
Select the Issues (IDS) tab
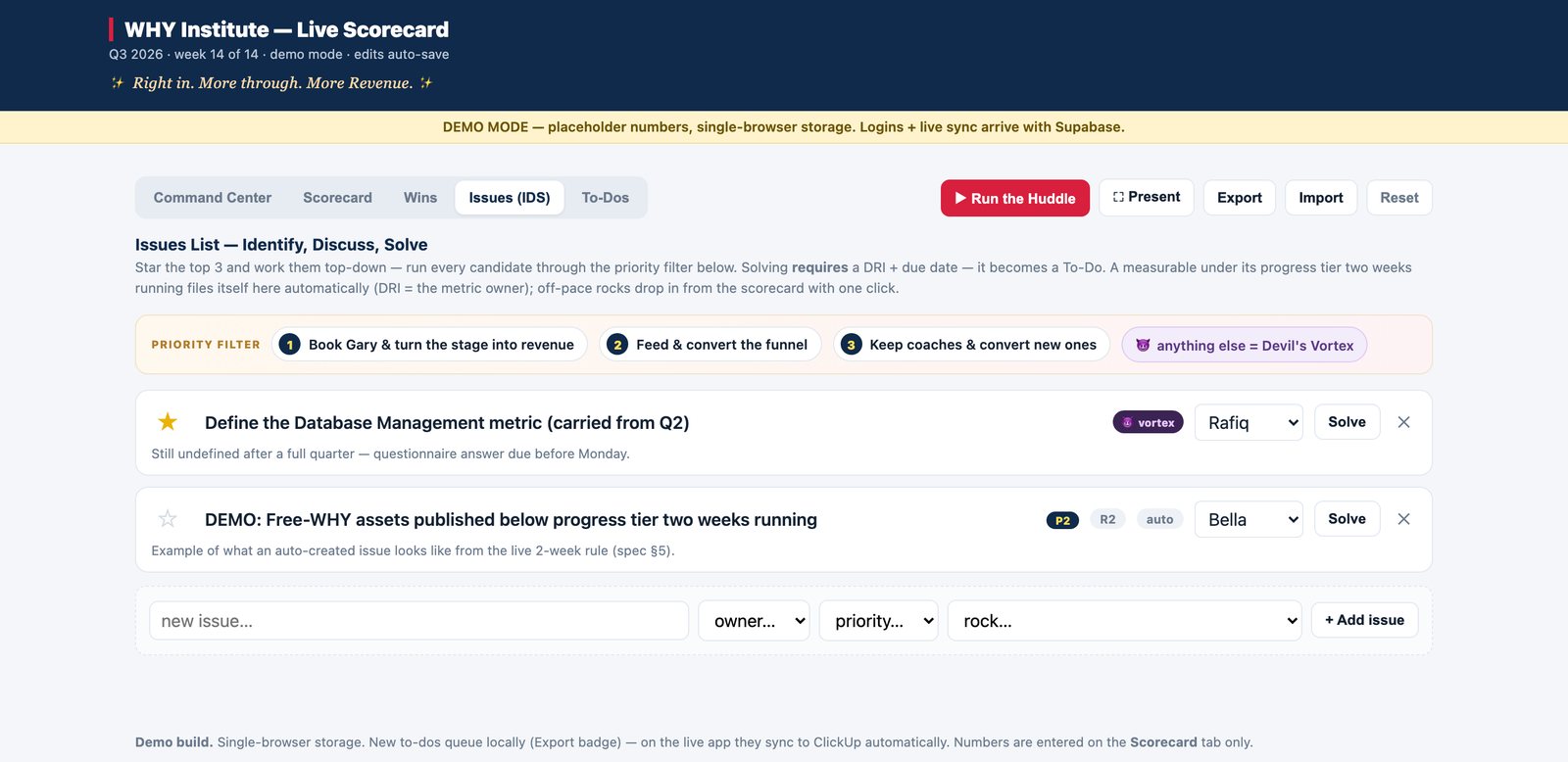click(x=510, y=198)
